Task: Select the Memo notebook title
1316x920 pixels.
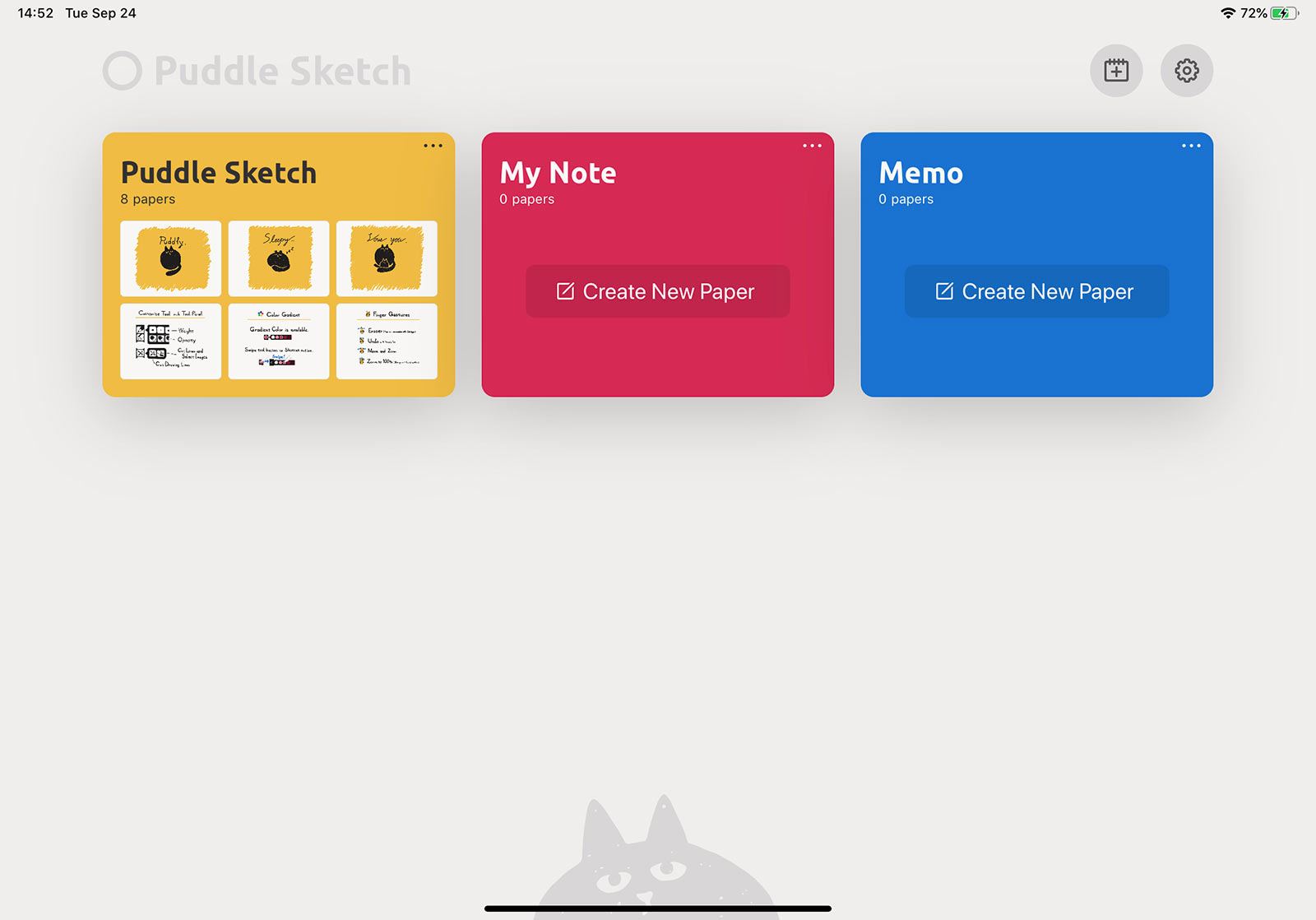Action: (921, 173)
